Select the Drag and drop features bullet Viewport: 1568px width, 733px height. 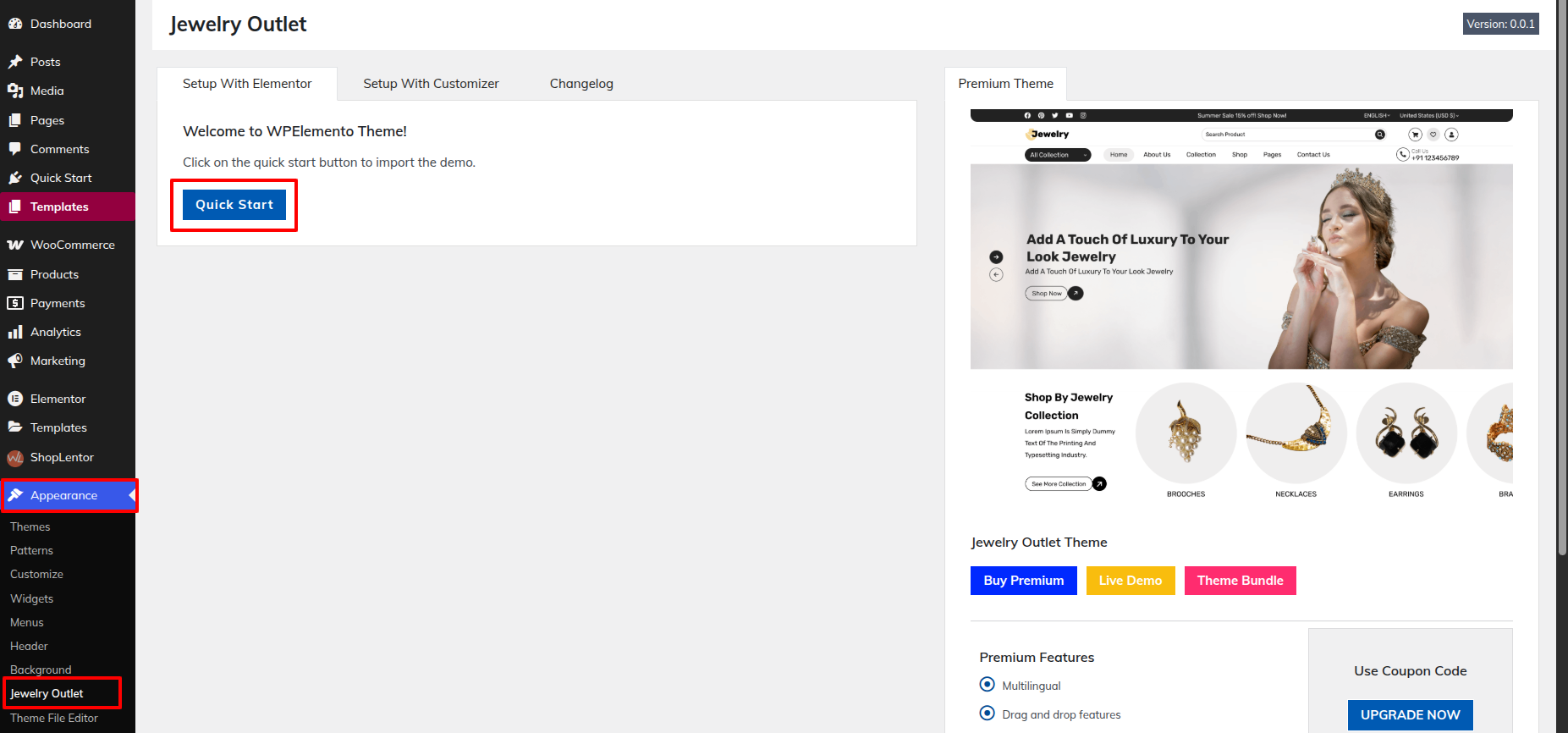(987, 714)
